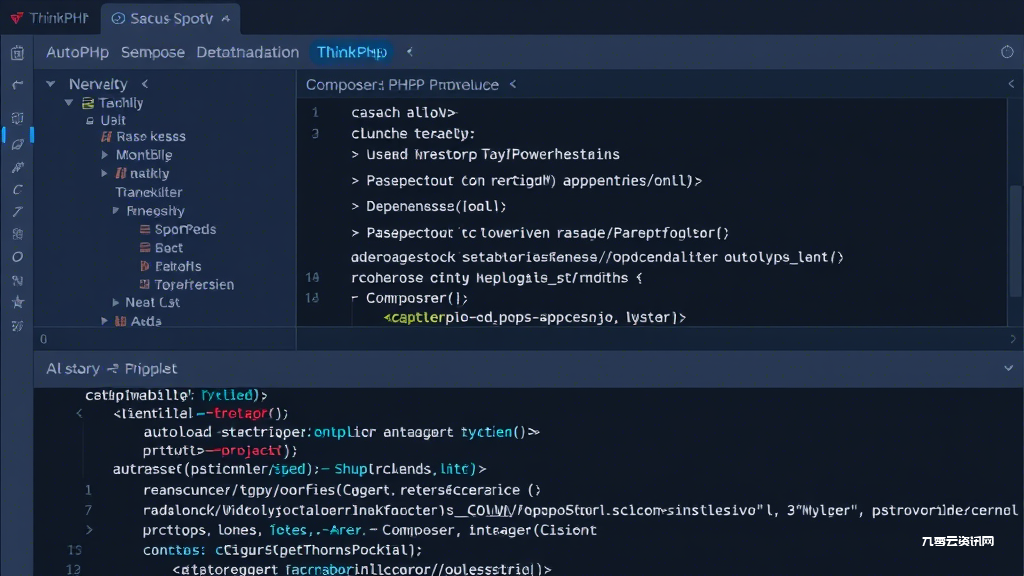The width and height of the screenshot is (1024, 576).
Task: Expand the Depenensse line in editor
Action: tap(355, 206)
